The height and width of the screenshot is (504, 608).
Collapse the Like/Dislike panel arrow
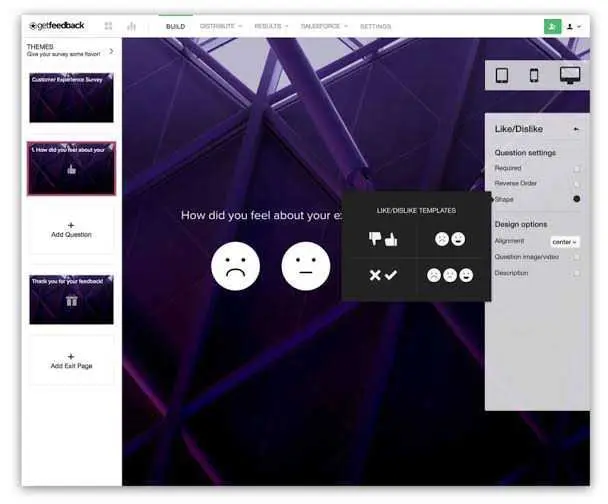click(576, 129)
